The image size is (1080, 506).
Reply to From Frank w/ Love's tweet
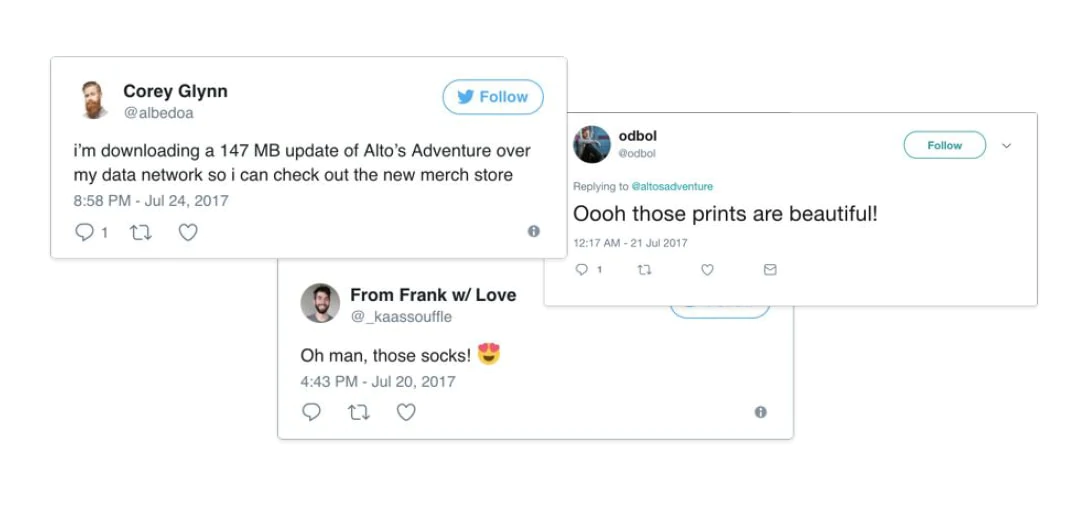pyautogui.click(x=311, y=412)
